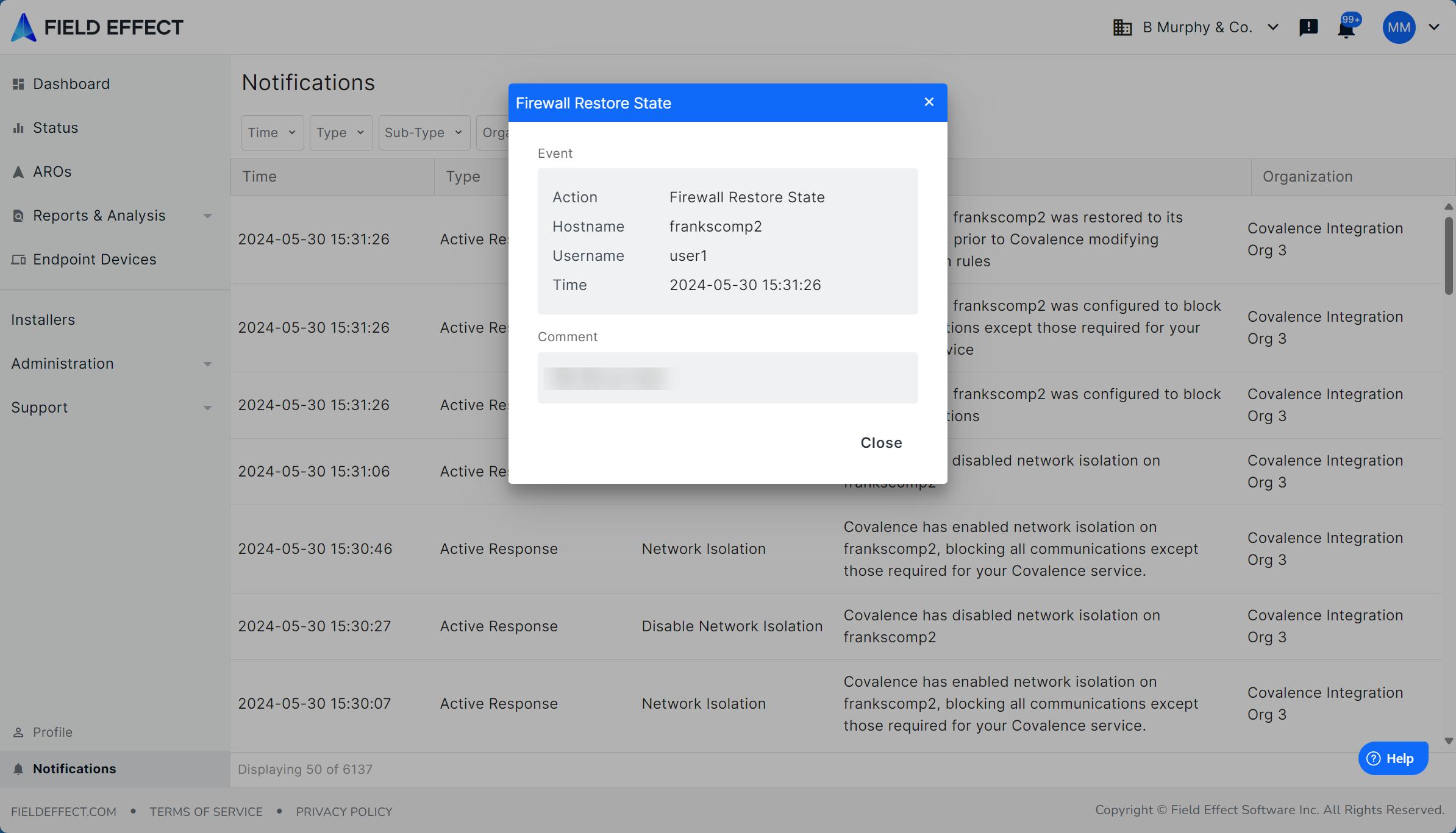Close dialog with the X icon

[929, 102]
